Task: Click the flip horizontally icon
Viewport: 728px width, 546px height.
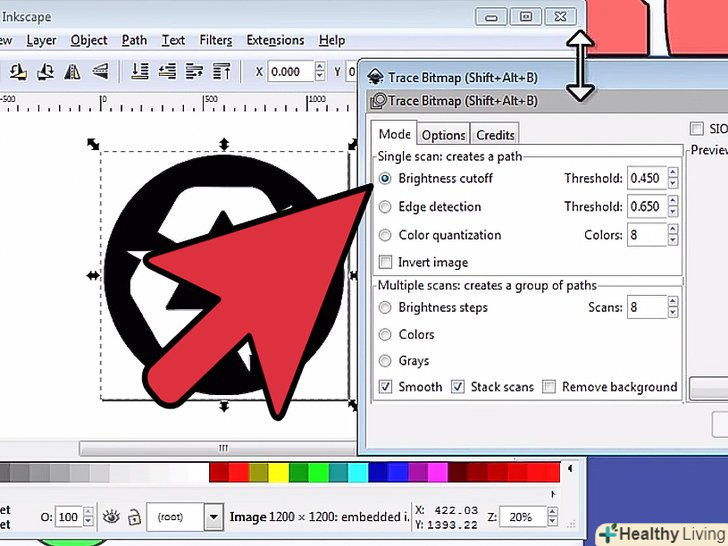Action: tap(72, 72)
